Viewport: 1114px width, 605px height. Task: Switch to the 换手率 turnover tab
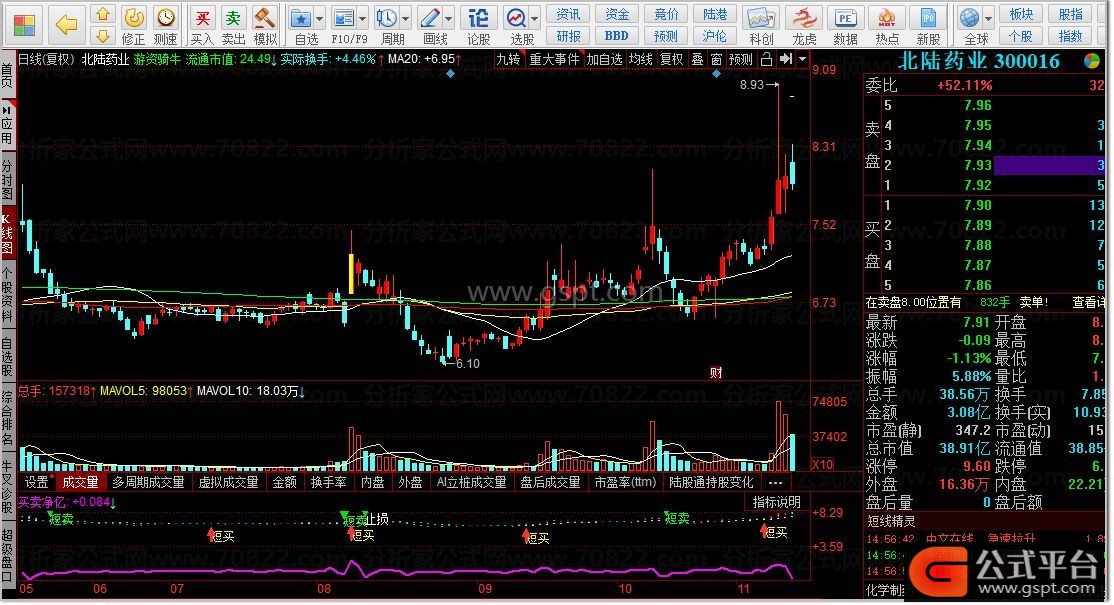(x=328, y=483)
